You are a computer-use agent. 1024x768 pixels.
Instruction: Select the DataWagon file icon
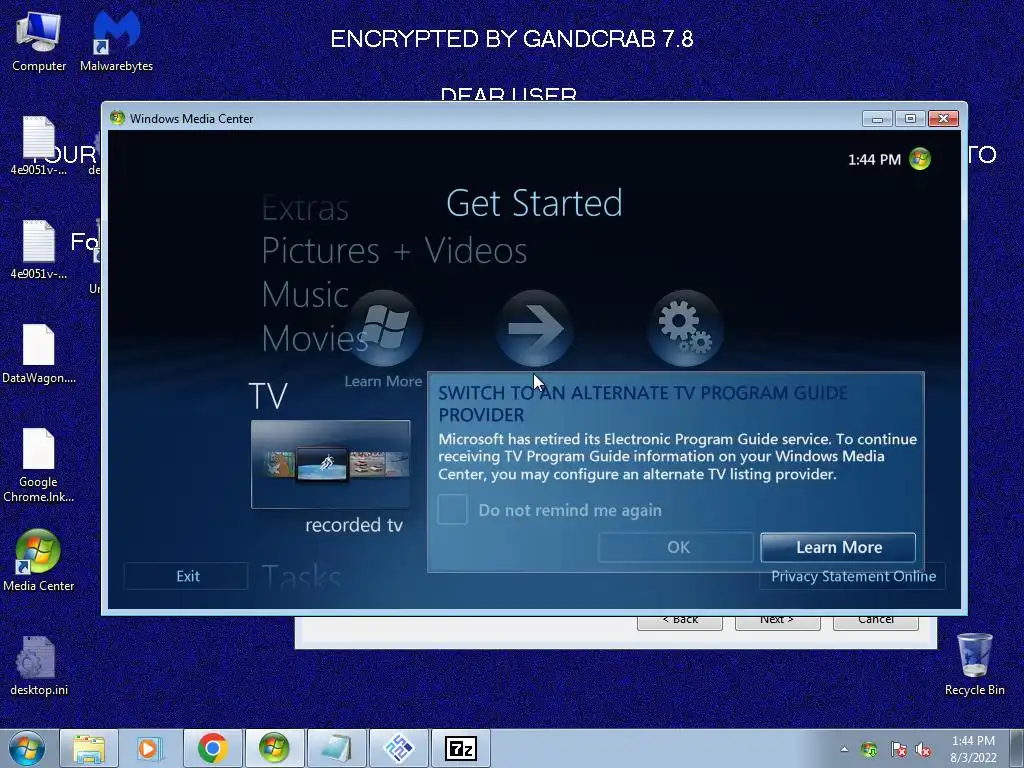tap(39, 353)
